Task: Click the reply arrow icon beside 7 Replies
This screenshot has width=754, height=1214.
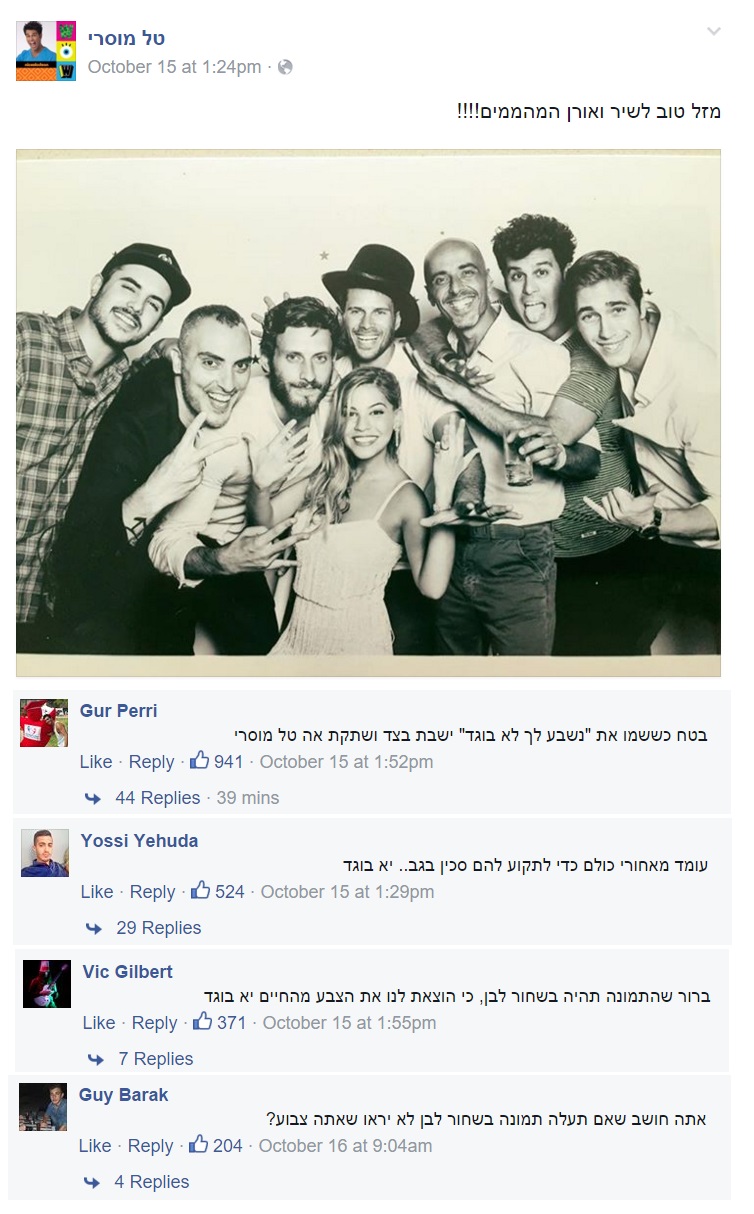Action: tap(95, 1059)
